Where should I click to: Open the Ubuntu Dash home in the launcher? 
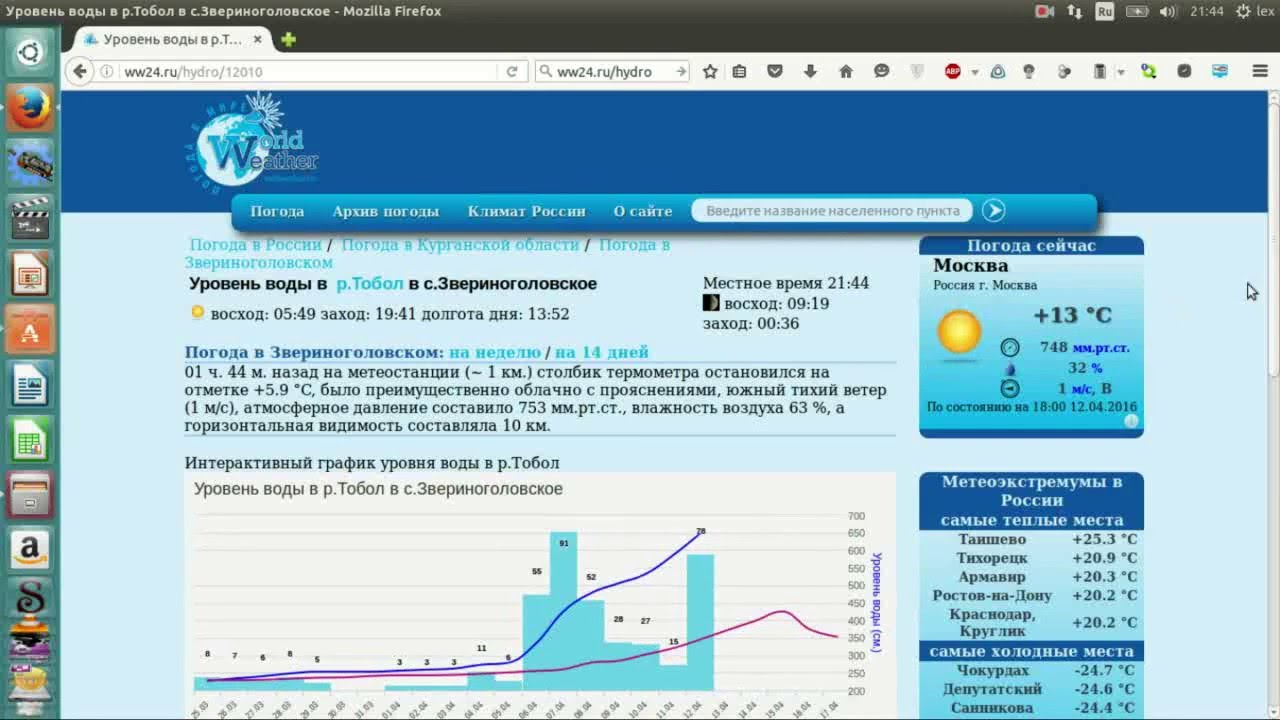click(29, 53)
